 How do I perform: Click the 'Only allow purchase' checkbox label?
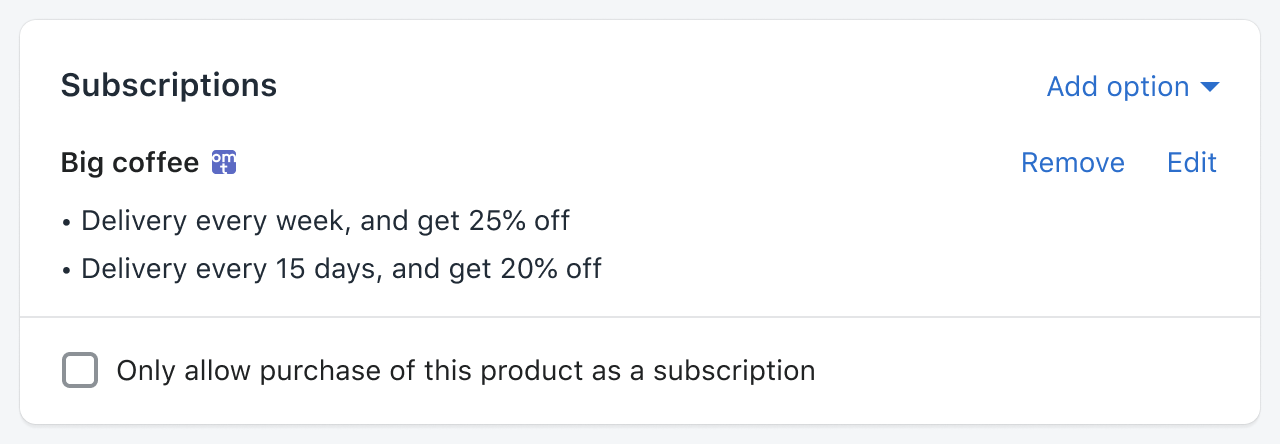coord(465,371)
